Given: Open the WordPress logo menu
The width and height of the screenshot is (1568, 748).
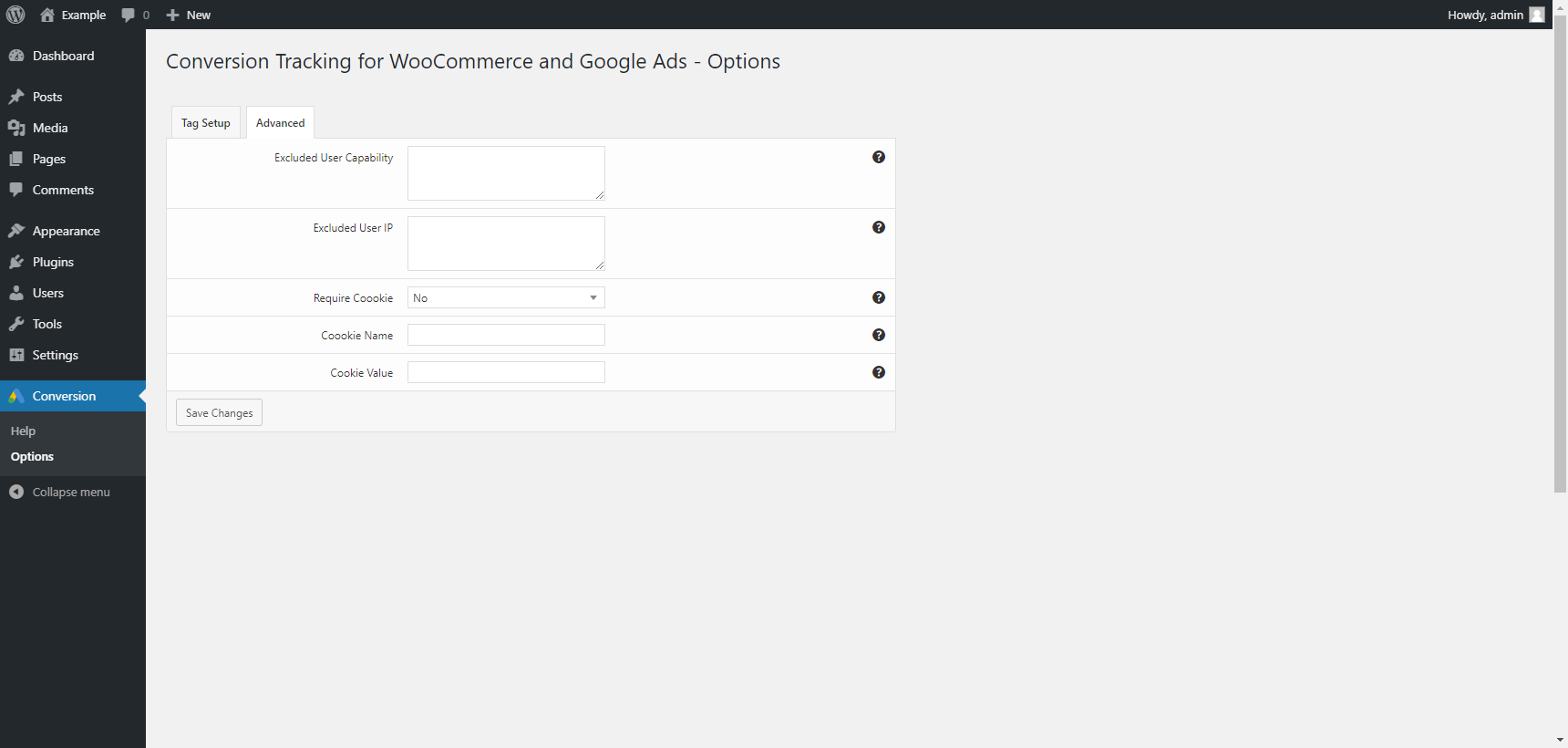Looking at the screenshot, I should [15, 15].
